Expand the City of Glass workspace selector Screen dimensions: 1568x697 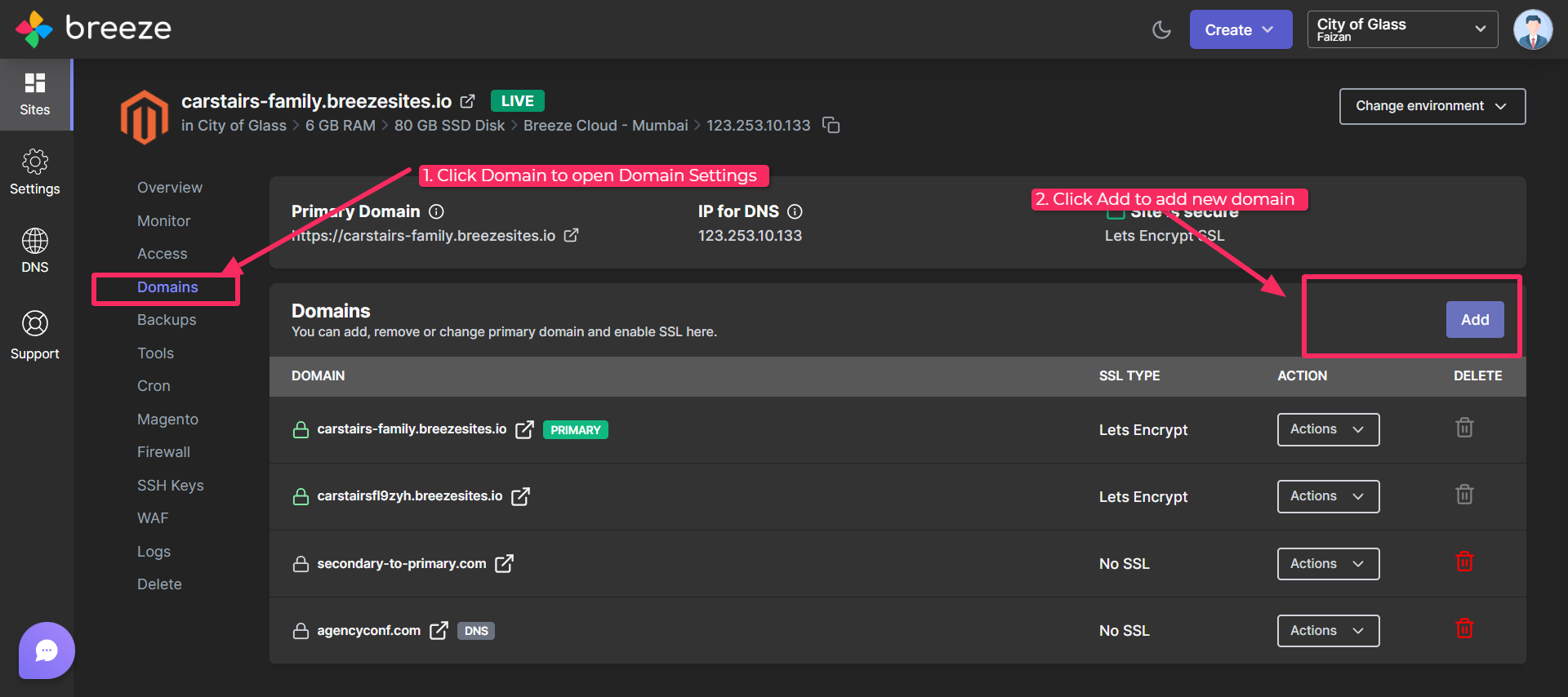[x=1402, y=29]
